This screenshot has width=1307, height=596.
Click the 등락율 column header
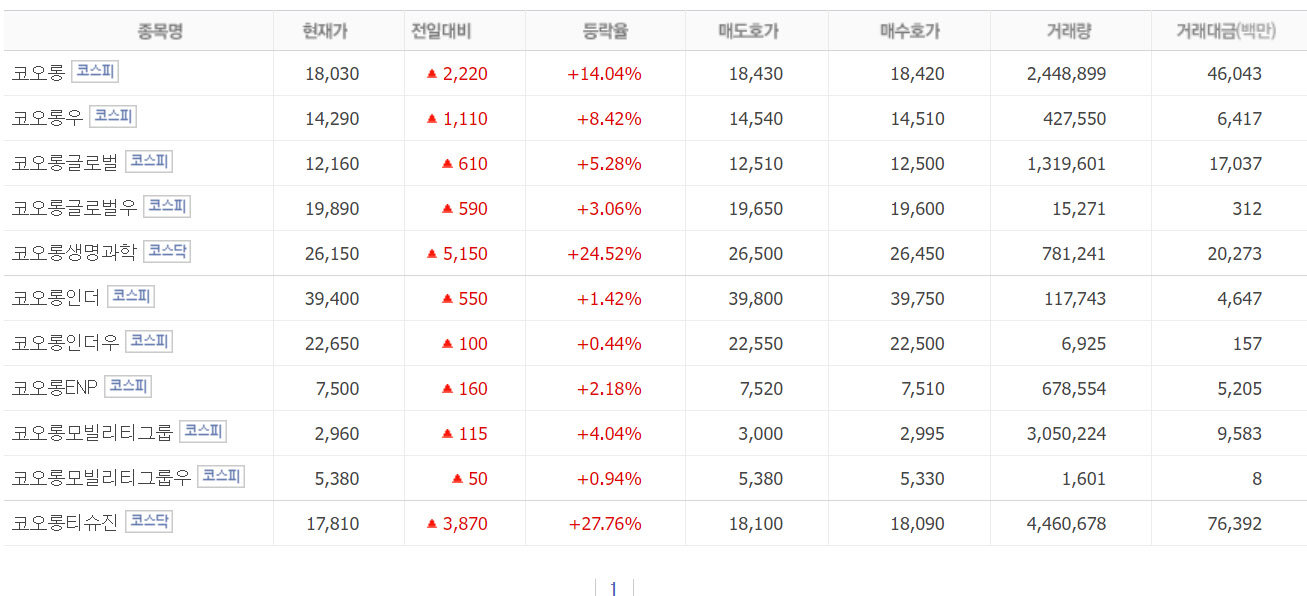[x=605, y=31]
